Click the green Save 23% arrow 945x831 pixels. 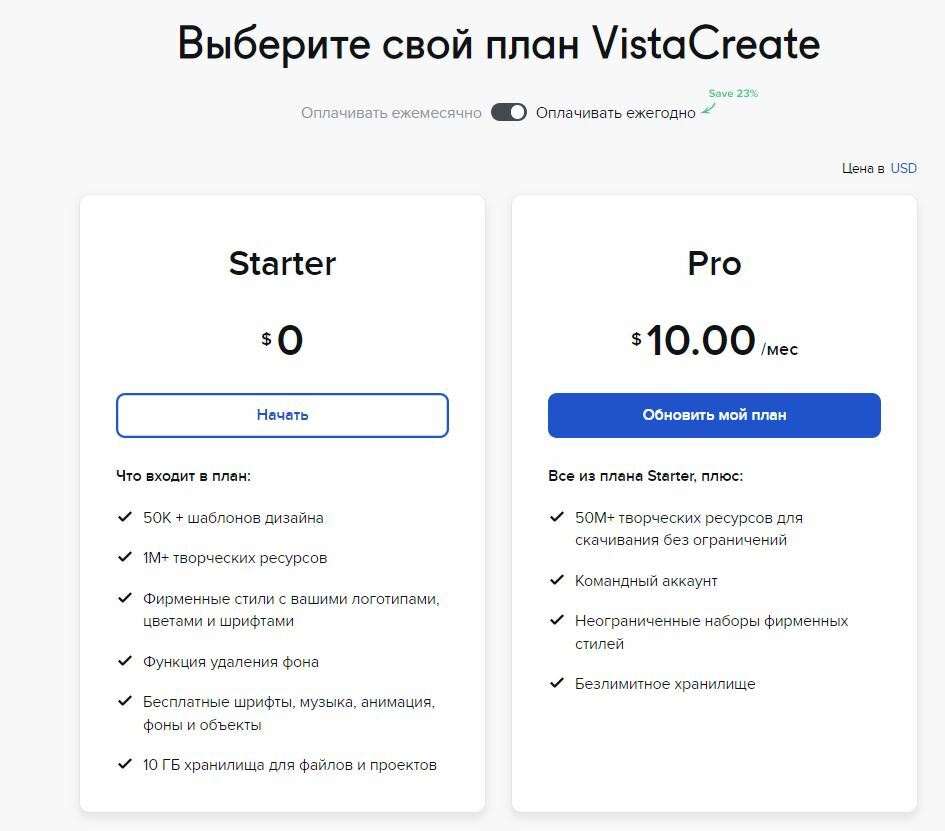click(709, 108)
